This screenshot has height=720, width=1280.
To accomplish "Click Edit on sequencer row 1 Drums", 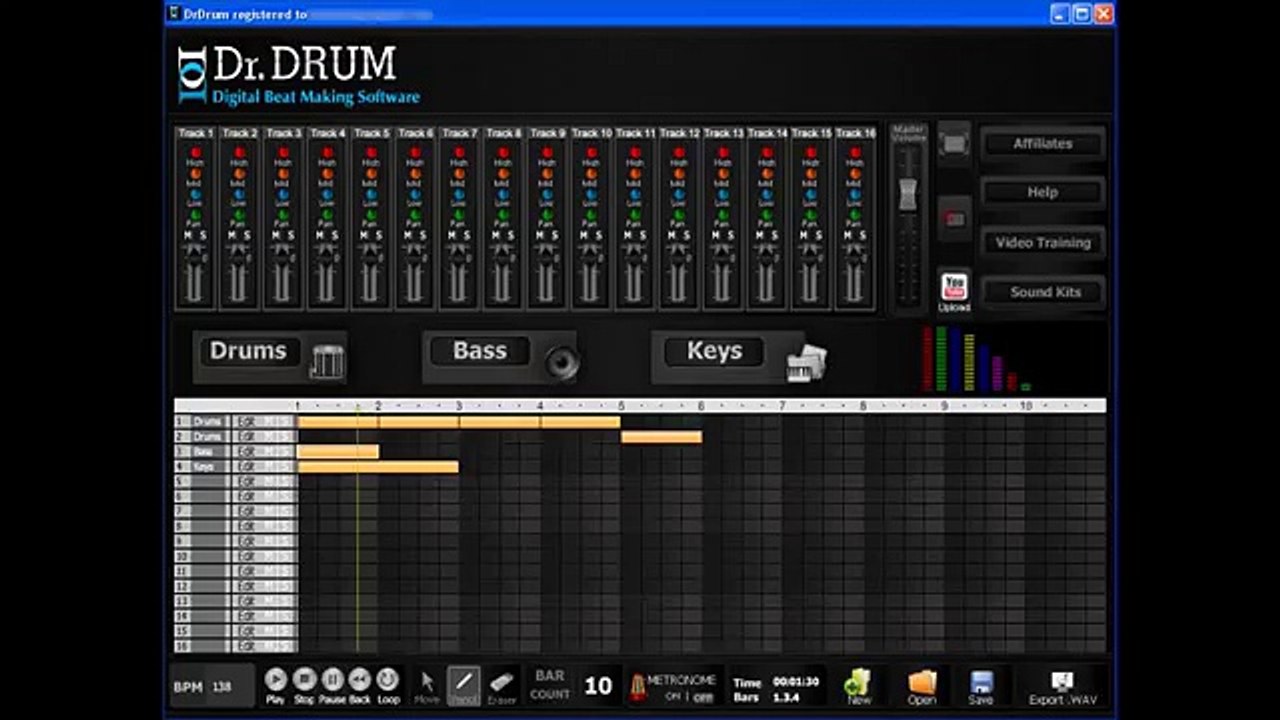I will (x=247, y=422).
